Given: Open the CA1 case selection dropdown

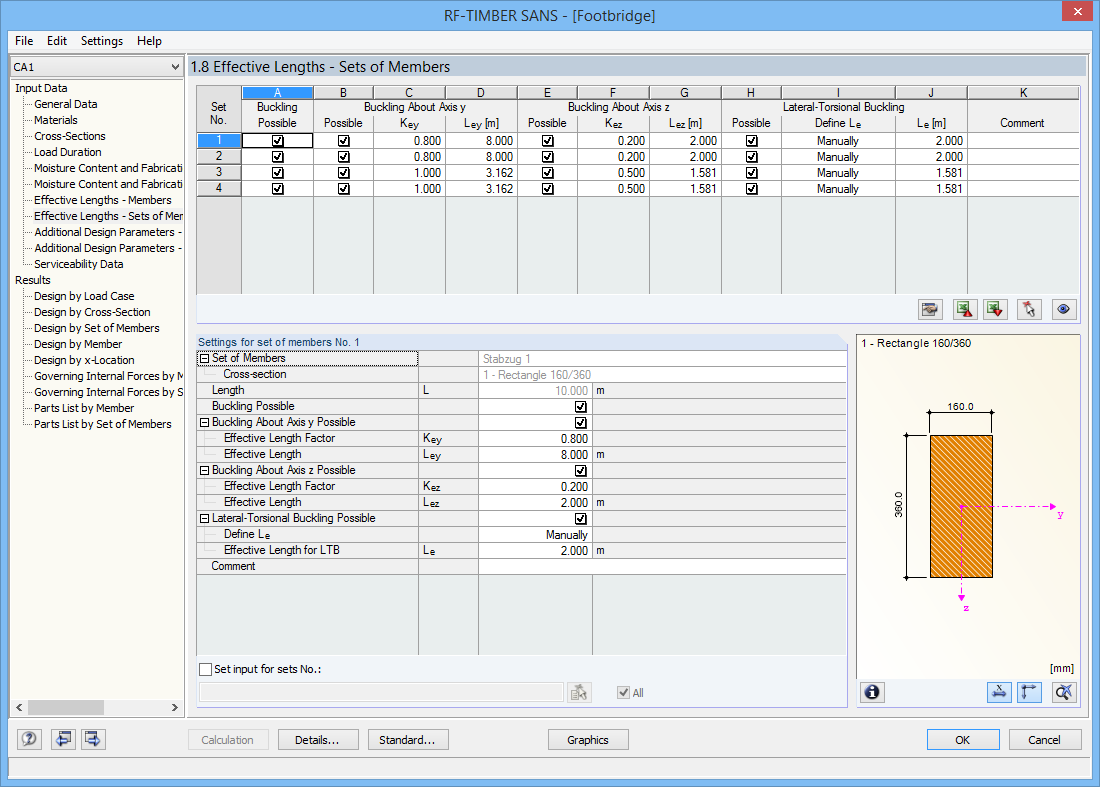Looking at the screenshot, I should tap(177, 65).
